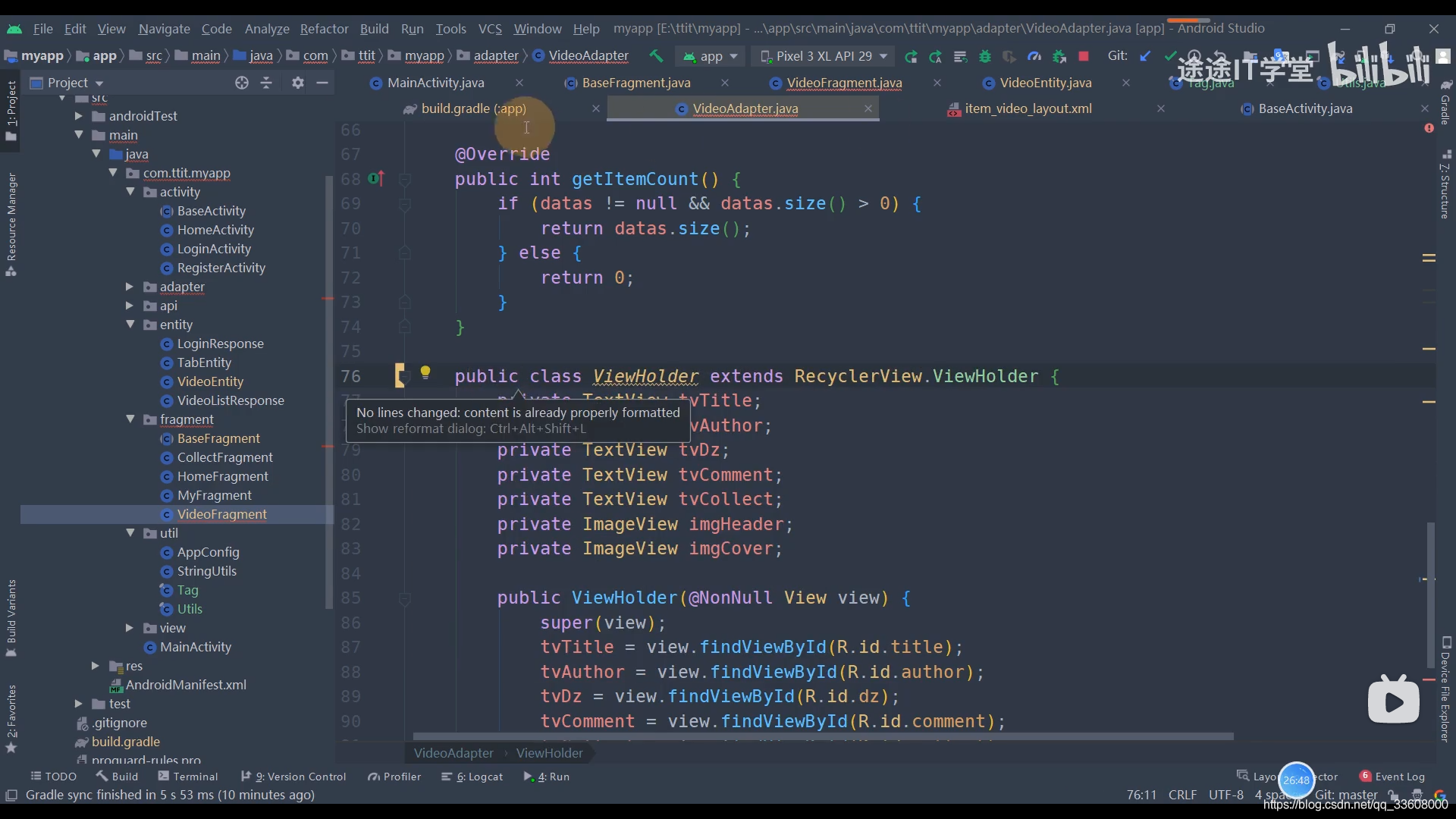Select LoginActivity in project tree
The width and height of the screenshot is (1456, 819).
coord(214,249)
